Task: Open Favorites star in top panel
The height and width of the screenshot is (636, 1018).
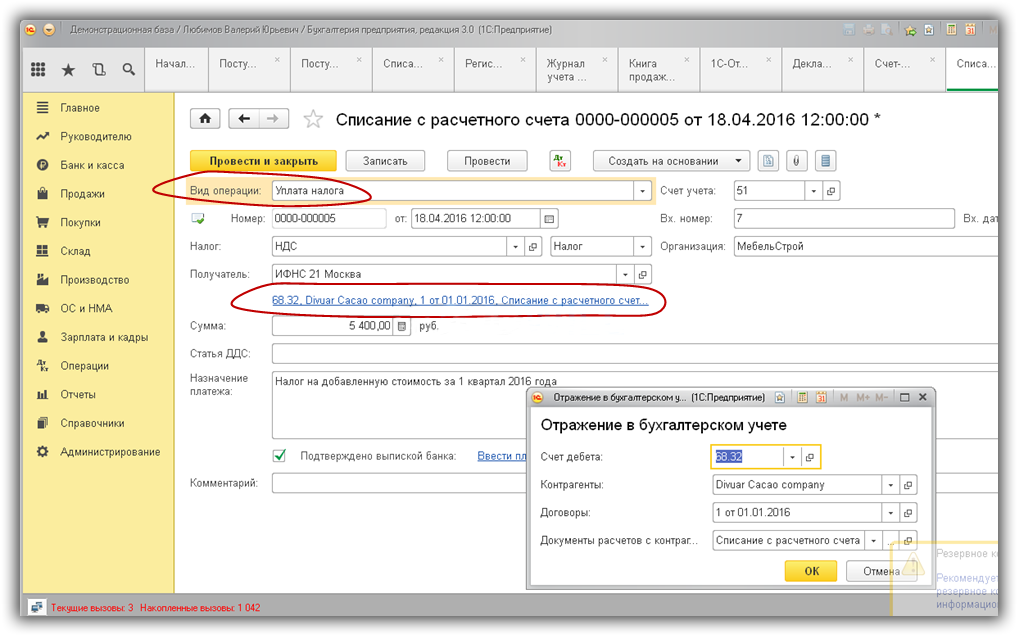Action: (x=68, y=69)
